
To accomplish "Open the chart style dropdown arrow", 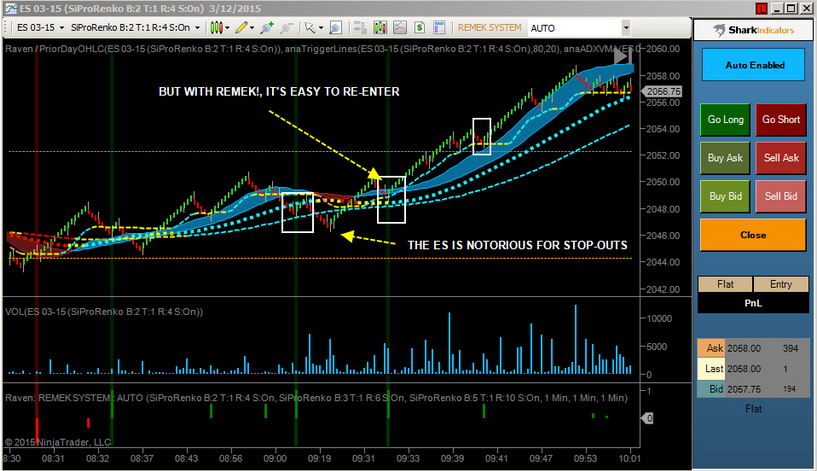I will 227,28.
